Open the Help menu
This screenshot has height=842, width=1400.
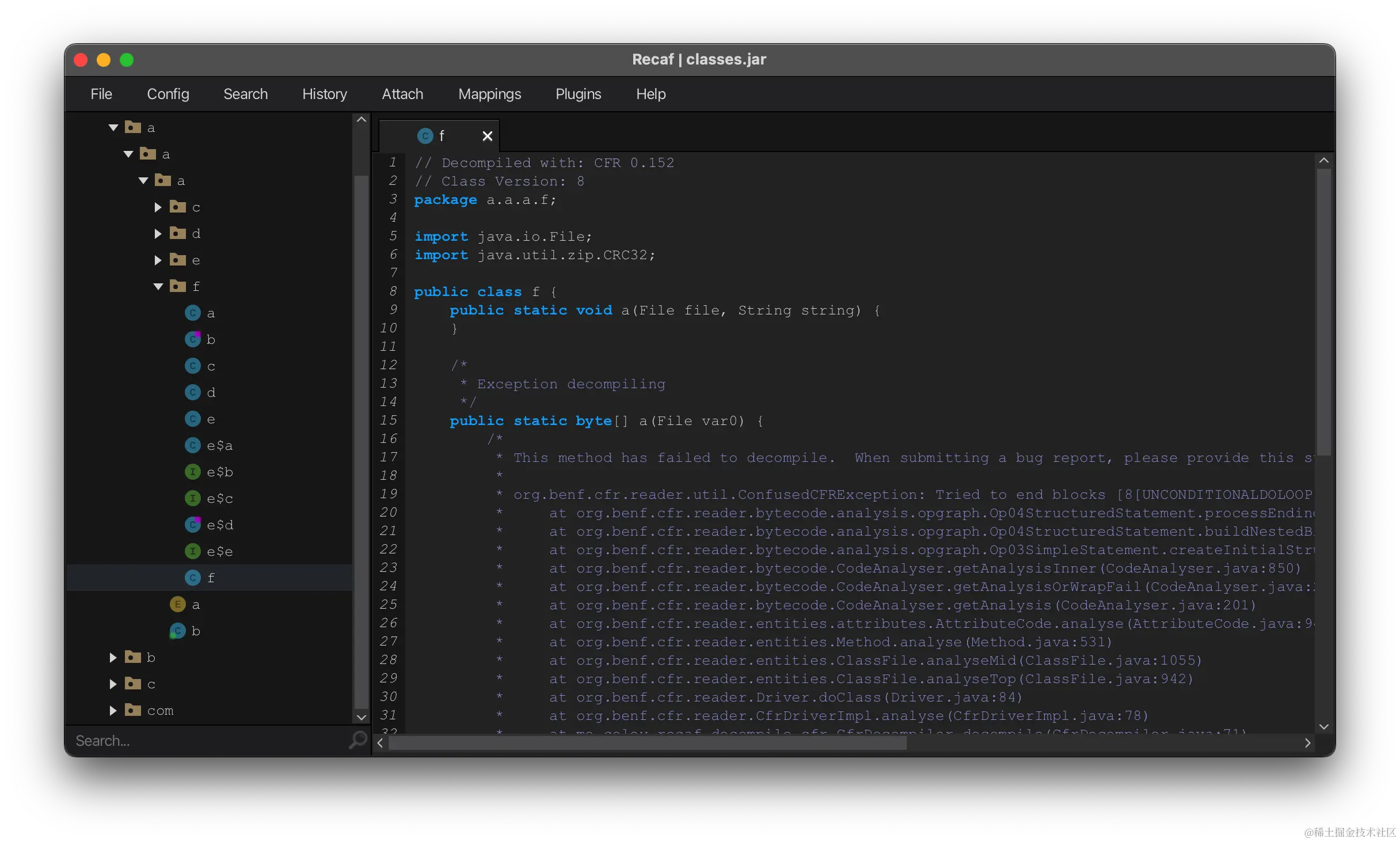(x=650, y=94)
